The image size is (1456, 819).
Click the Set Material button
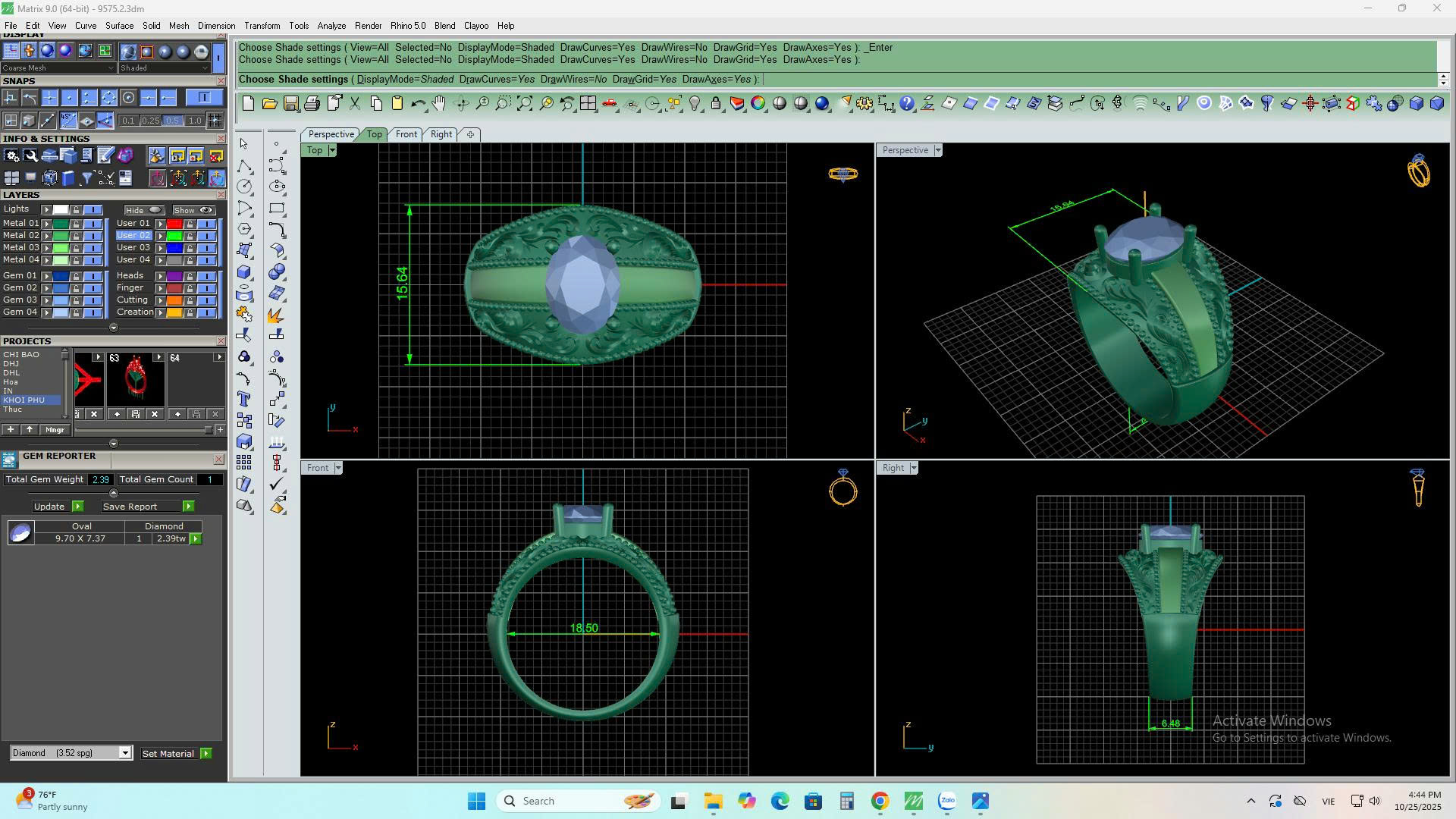(168, 754)
